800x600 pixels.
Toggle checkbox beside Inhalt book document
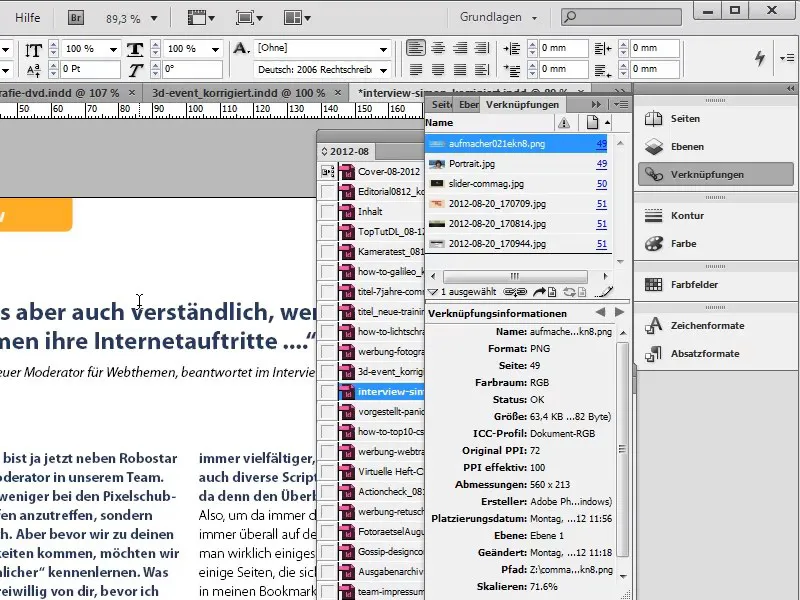[327, 212]
